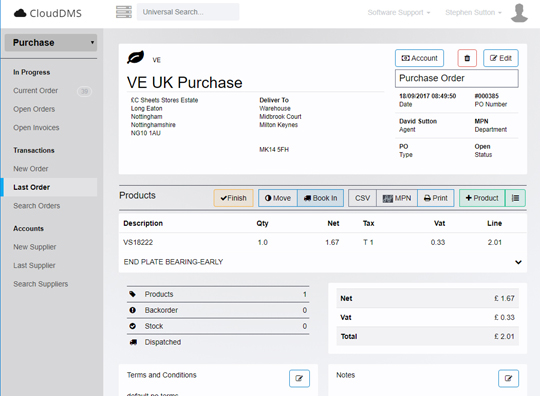Click the David Sutton agent name
This screenshot has height=396, width=540.
point(418,121)
